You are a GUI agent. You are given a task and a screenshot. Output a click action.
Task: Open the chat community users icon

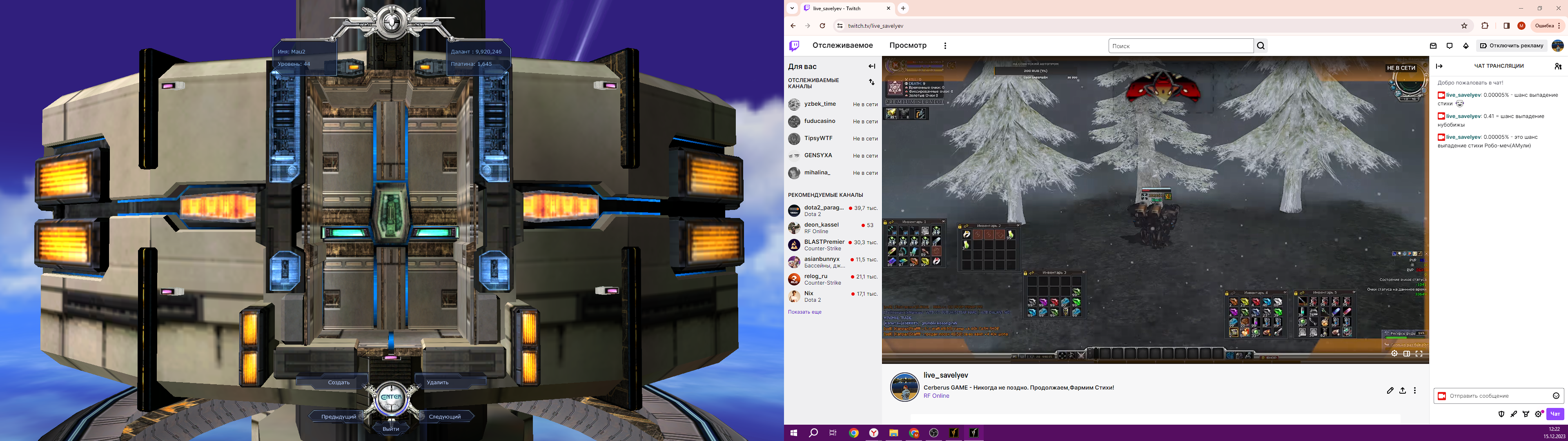coord(1558,66)
